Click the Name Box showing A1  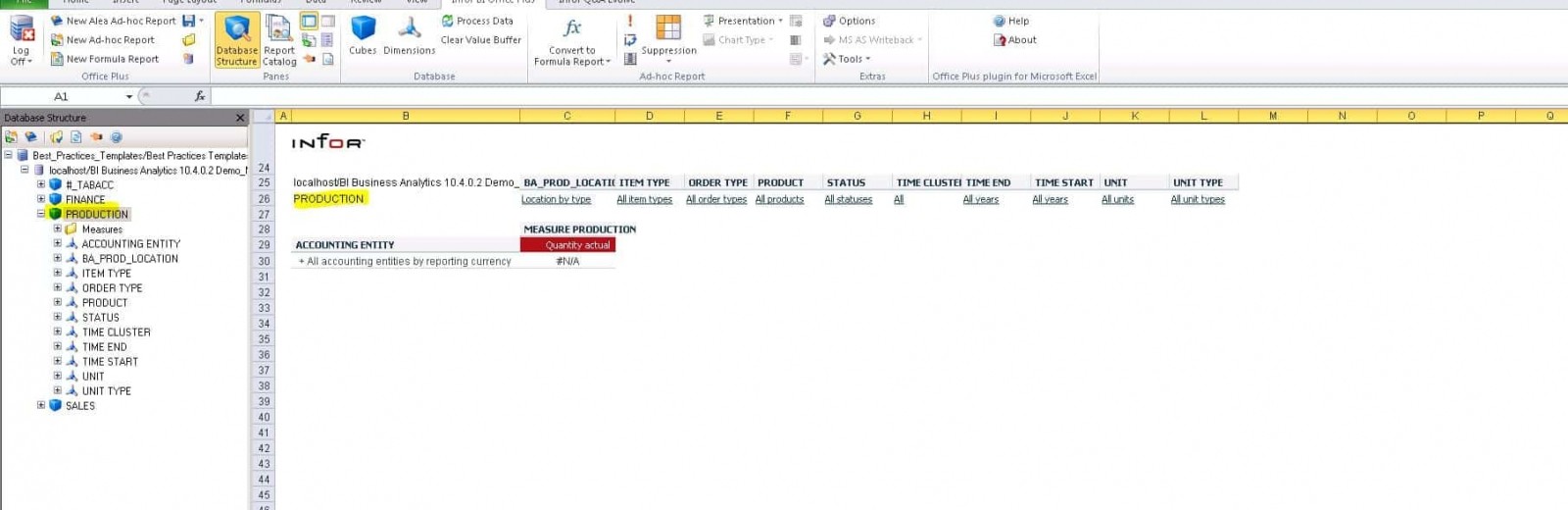[62, 96]
